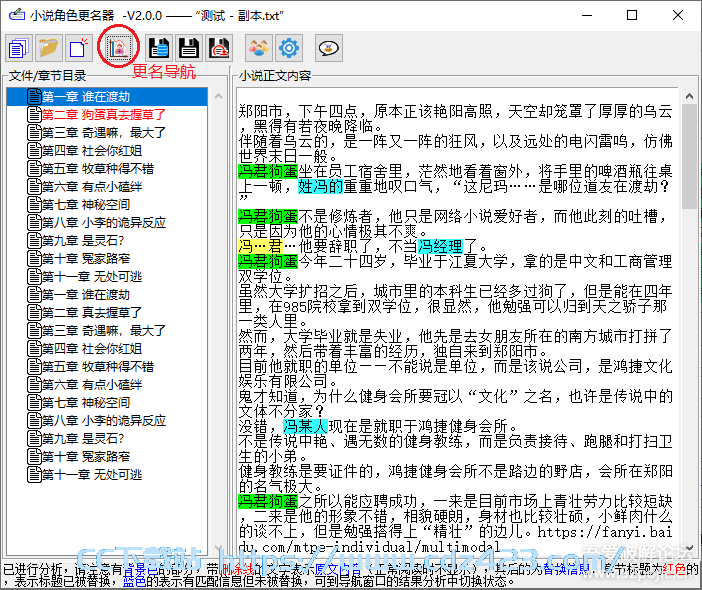The width and height of the screenshot is (702, 590).
Task: Click the multi-file documents toolbar icon
Action: point(18,48)
